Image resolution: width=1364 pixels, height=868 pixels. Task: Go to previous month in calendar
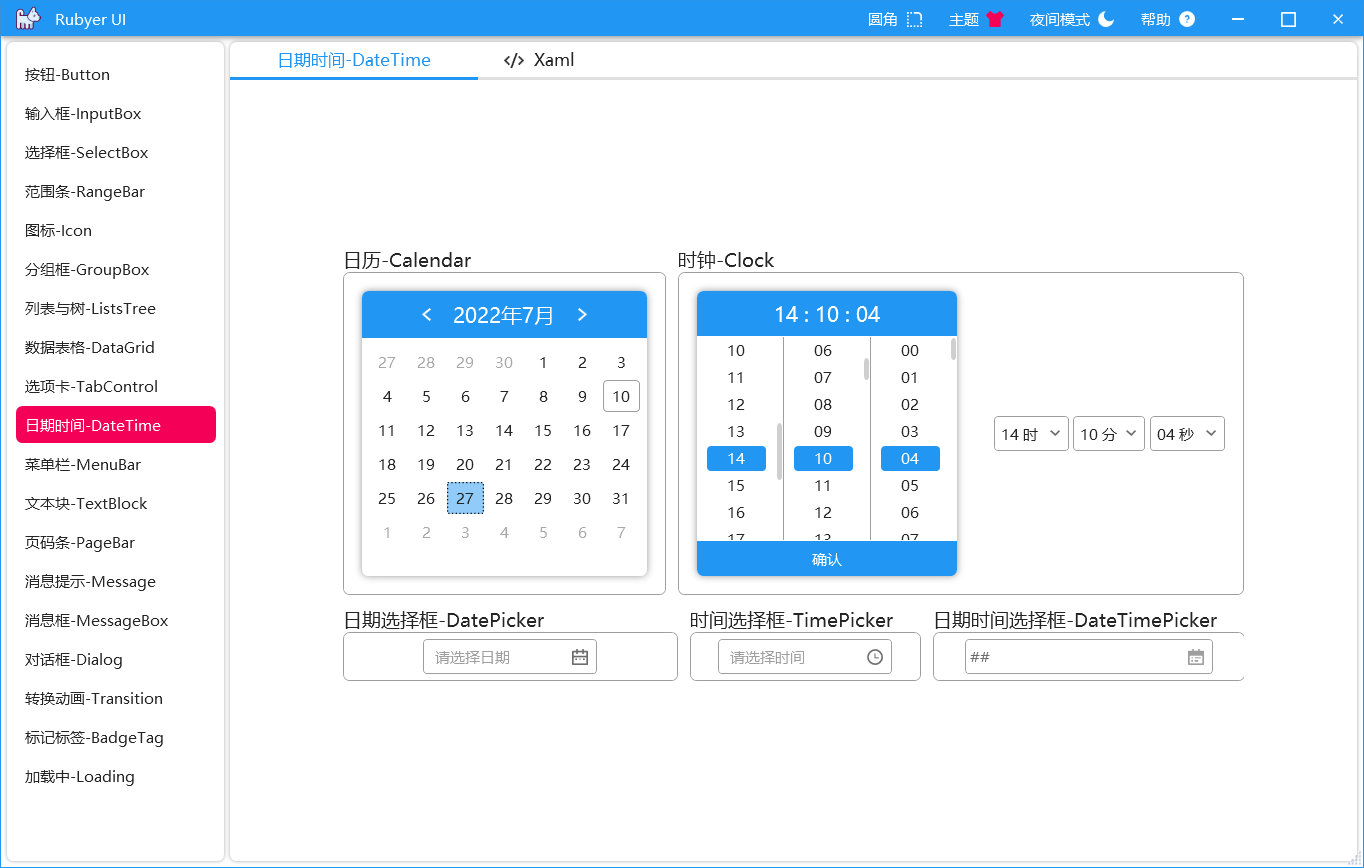coord(427,315)
